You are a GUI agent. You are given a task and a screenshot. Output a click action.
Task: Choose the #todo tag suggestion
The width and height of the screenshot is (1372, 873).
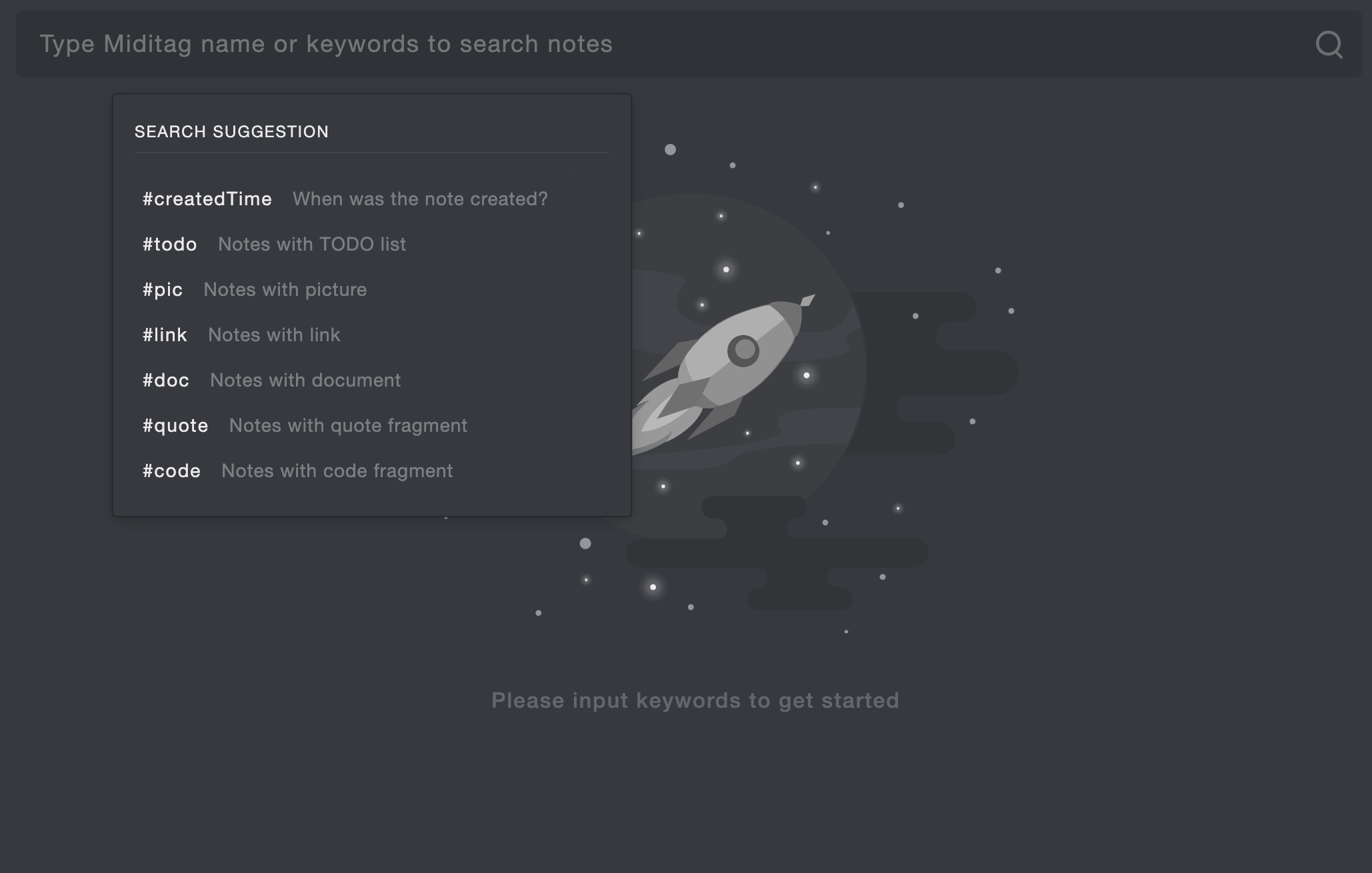pyautogui.click(x=170, y=244)
